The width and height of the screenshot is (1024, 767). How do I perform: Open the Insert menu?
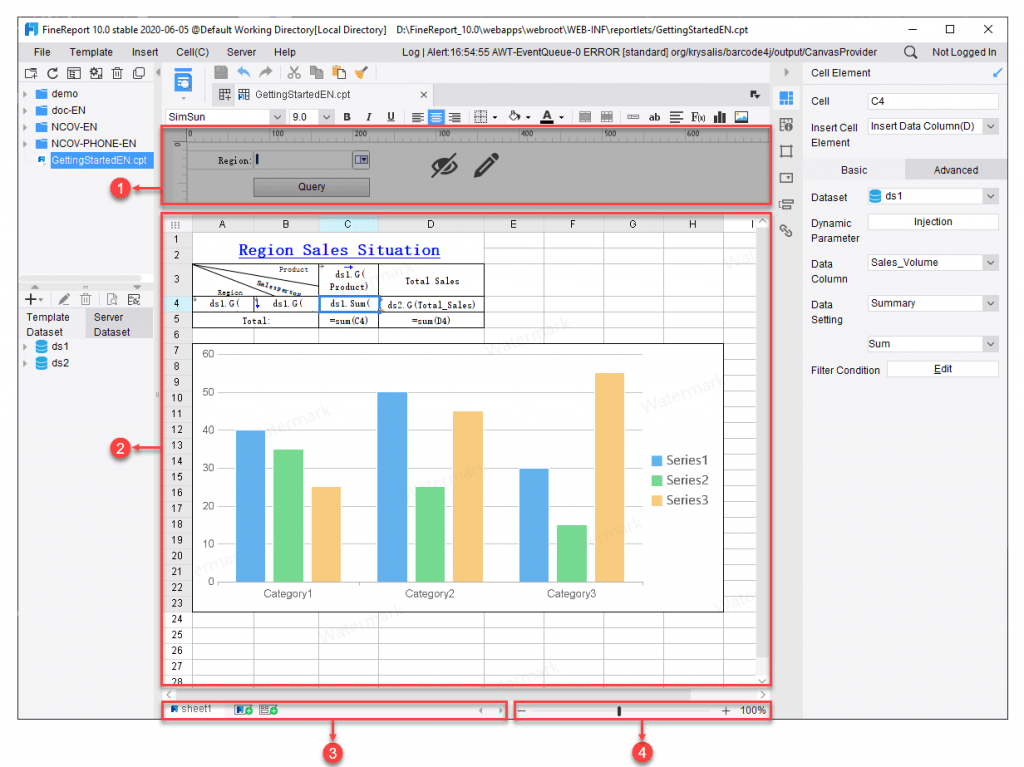click(x=144, y=52)
